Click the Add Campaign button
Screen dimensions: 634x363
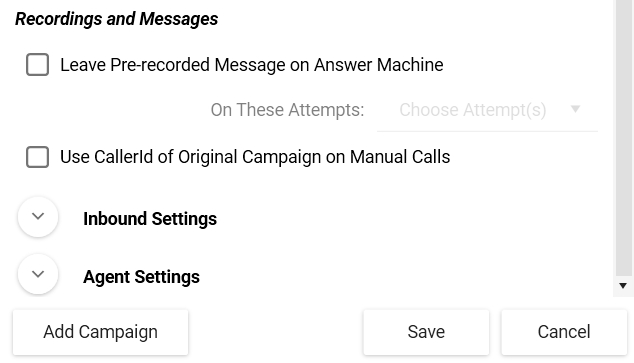(x=100, y=332)
